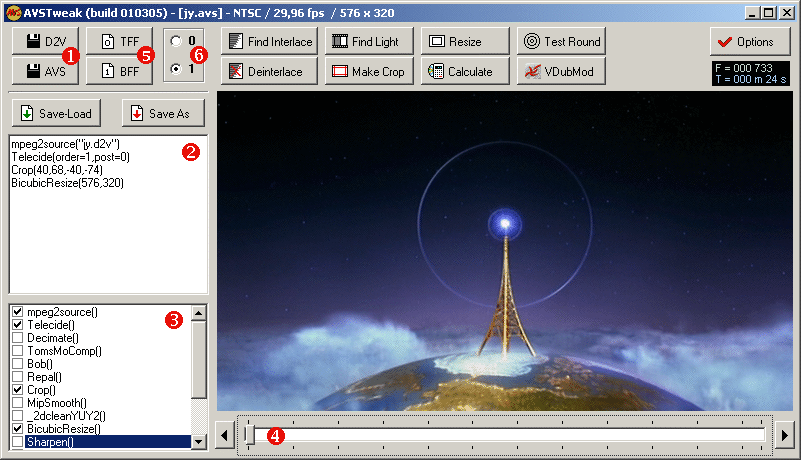Select radio option 0
Image resolution: width=801 pixels, height=460 pixels.
pyautogui.click(x=176, y=41)
